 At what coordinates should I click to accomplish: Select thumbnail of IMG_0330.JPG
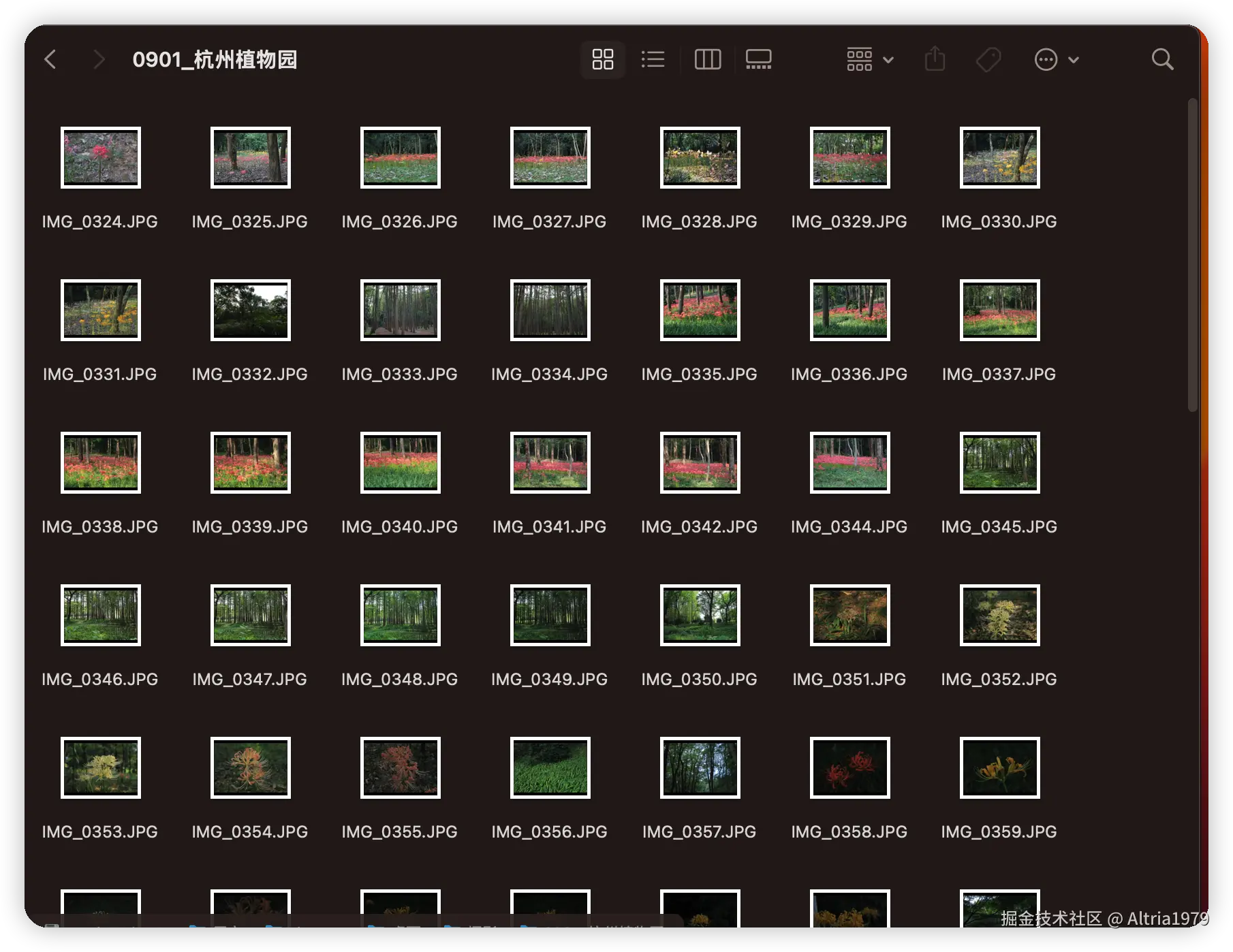[x=1000, y=157]
